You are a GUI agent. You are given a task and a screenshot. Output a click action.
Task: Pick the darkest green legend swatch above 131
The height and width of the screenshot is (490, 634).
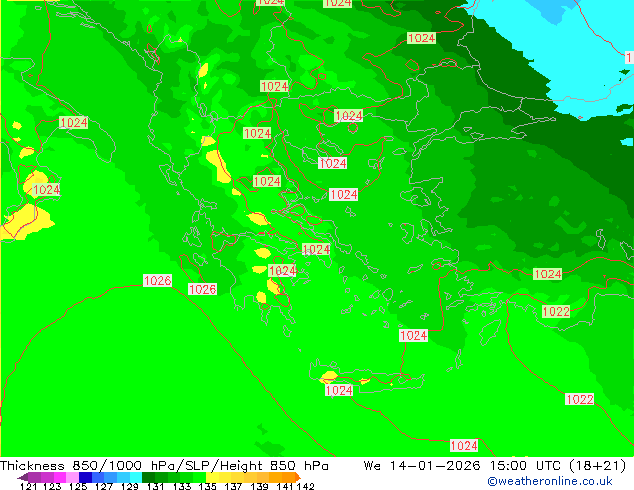(x=148, y=477)
